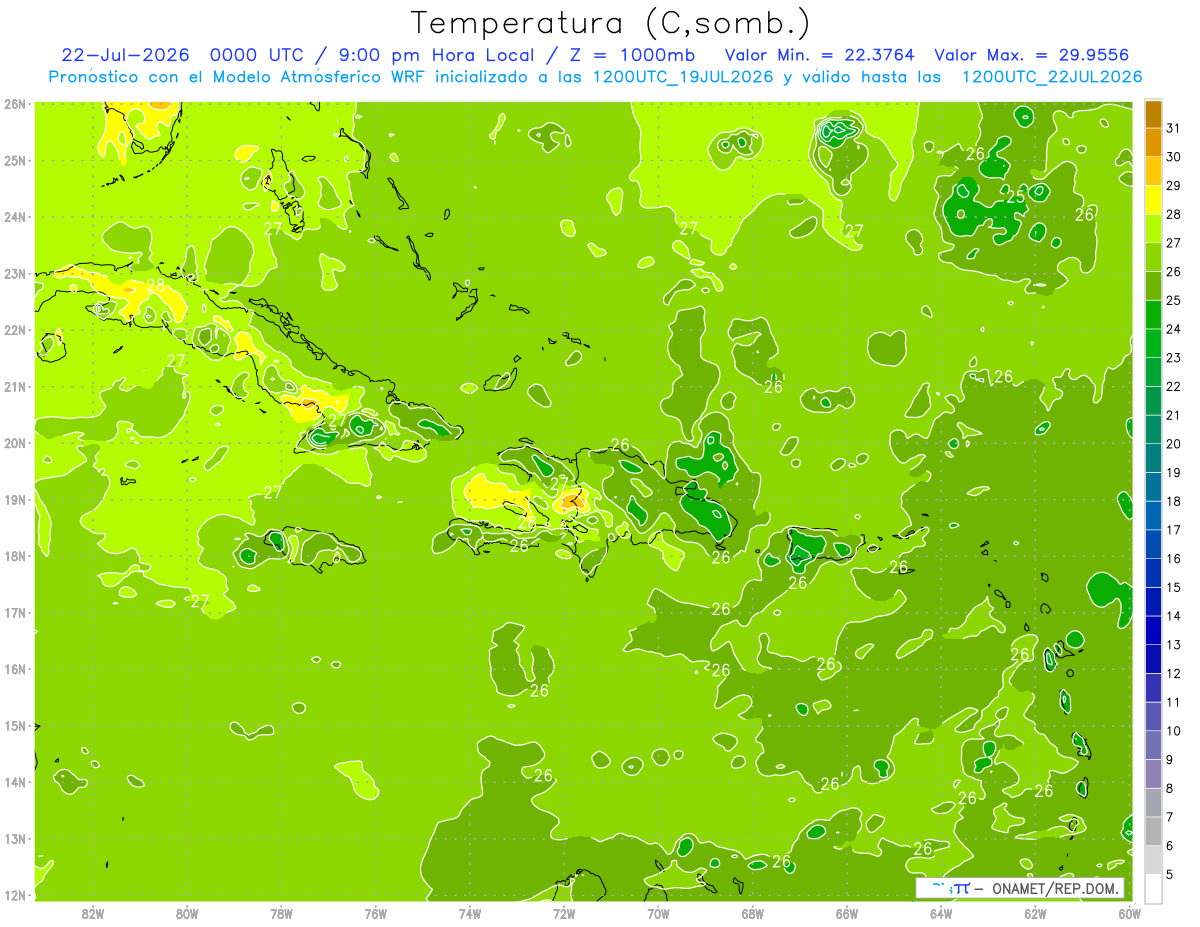Click the '21N' latitude axis label
The image size is (1200, 927).
[15, 386]
